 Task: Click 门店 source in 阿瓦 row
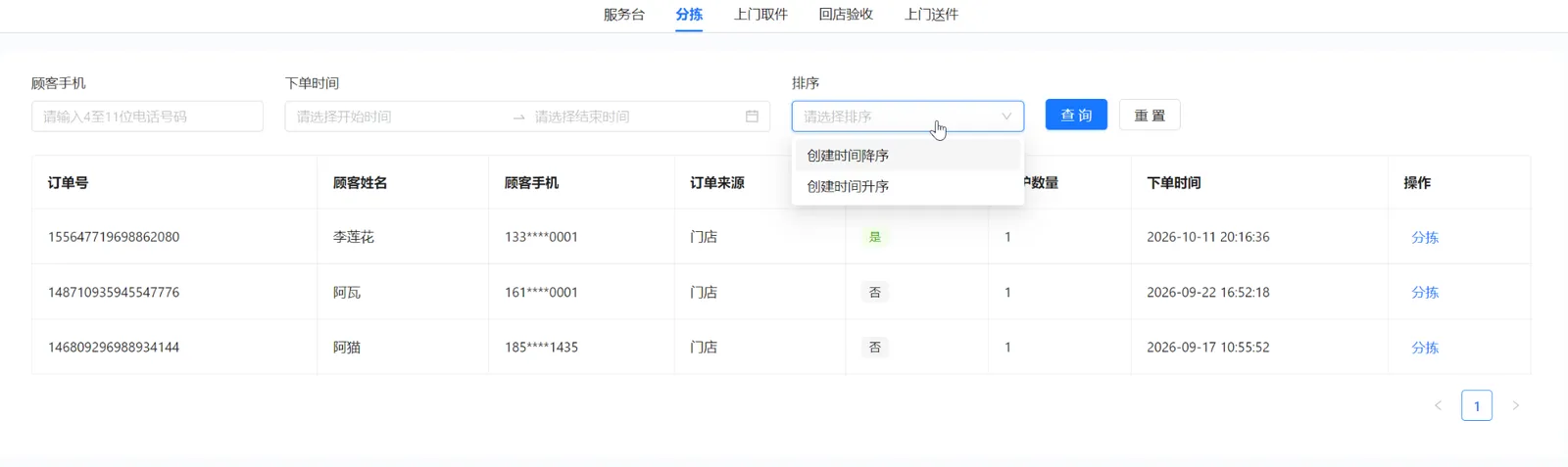click(704, 292)
